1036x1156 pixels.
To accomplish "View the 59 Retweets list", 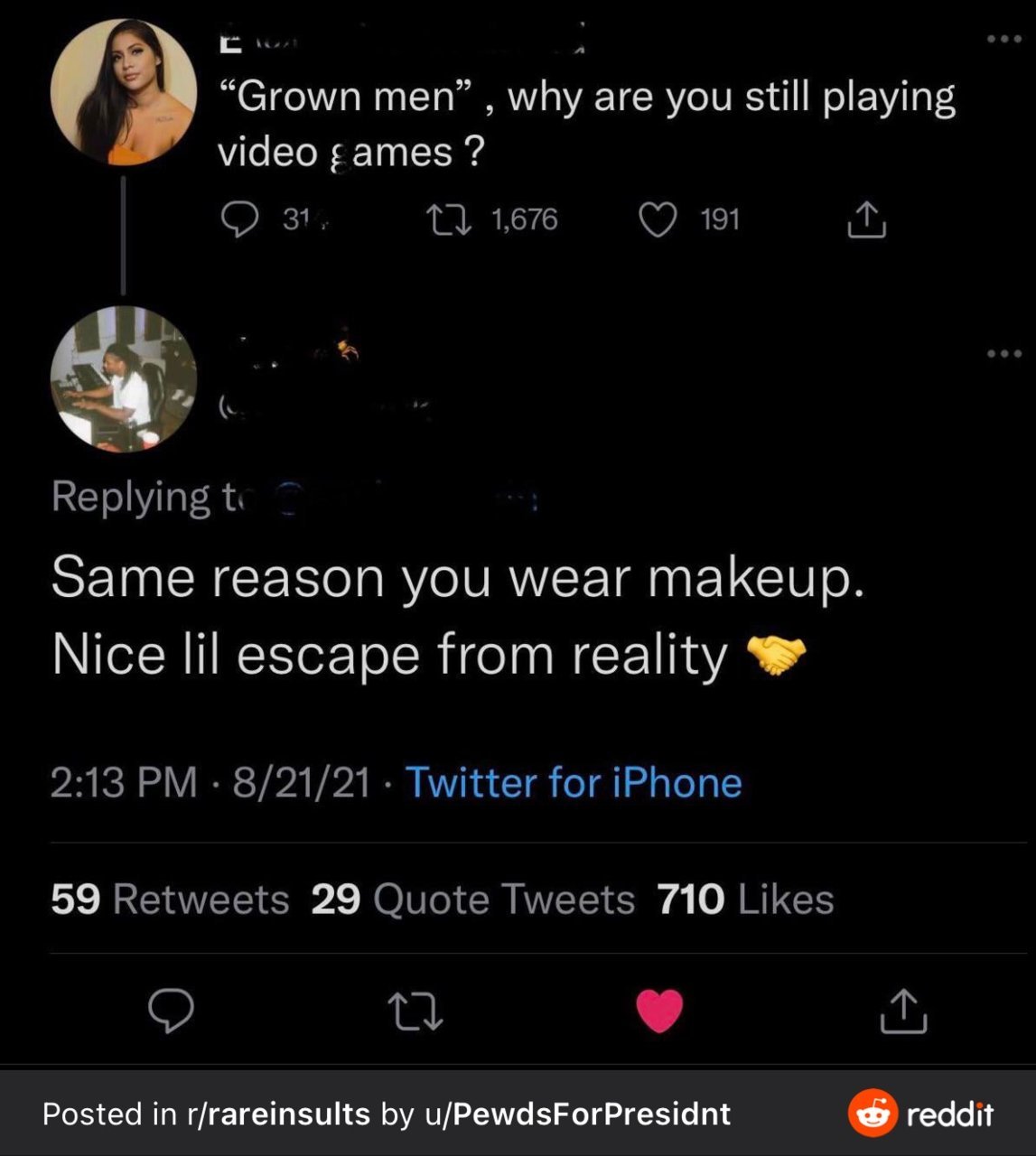I will (170, 899).
